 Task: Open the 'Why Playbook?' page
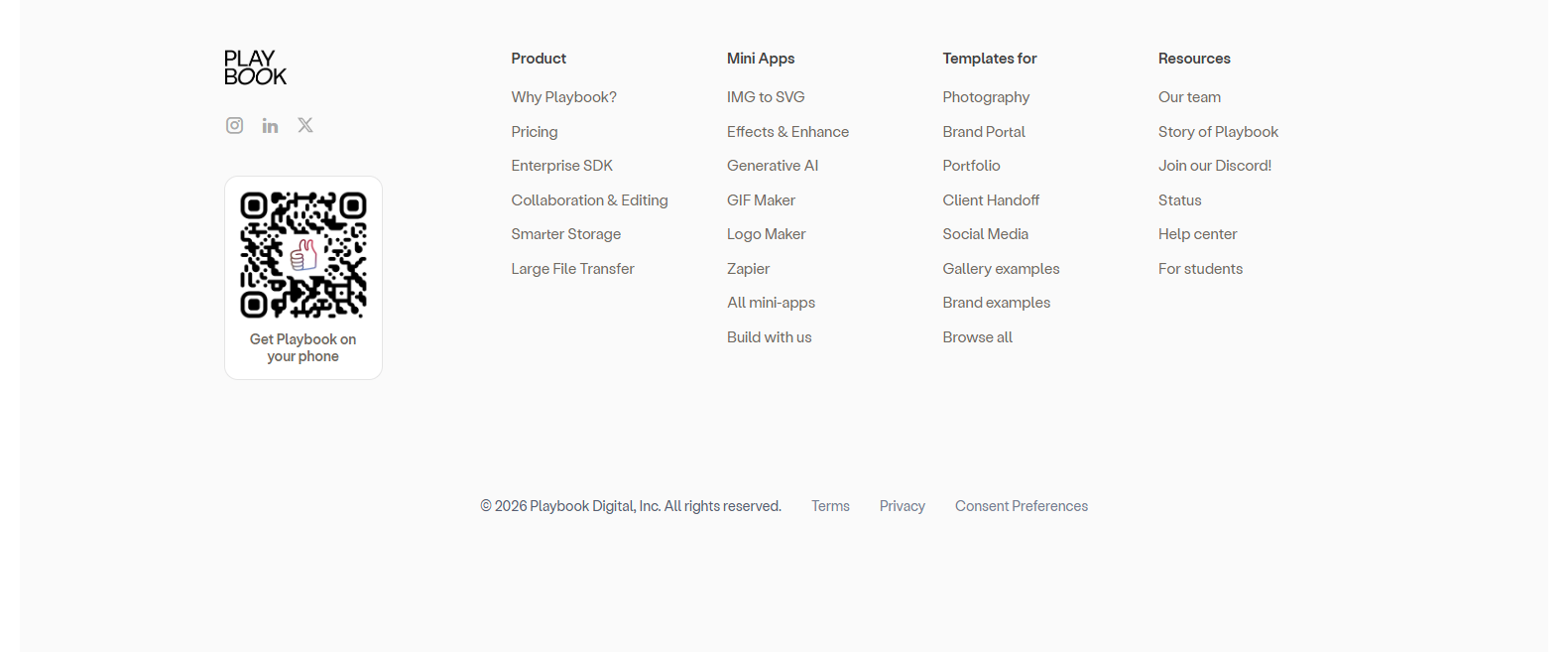(x=563, y=96)
